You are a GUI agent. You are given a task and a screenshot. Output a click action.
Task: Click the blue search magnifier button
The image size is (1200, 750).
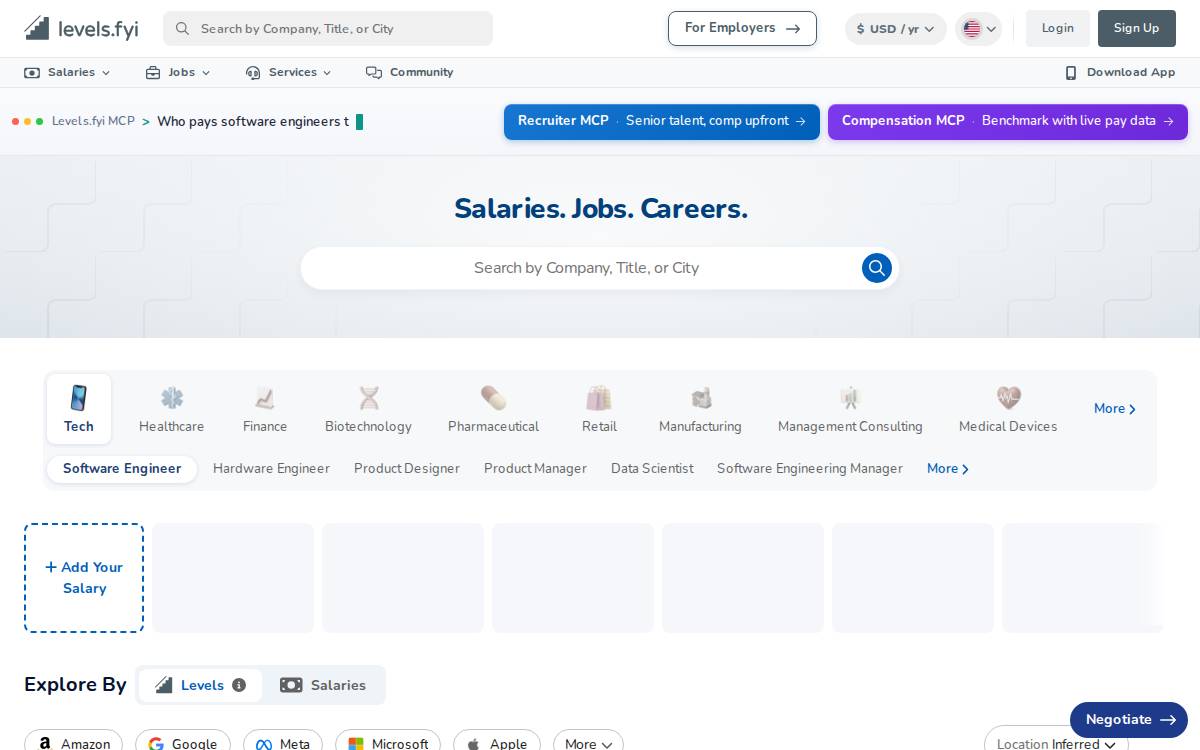pyautogui.click(x=877, y=268)
